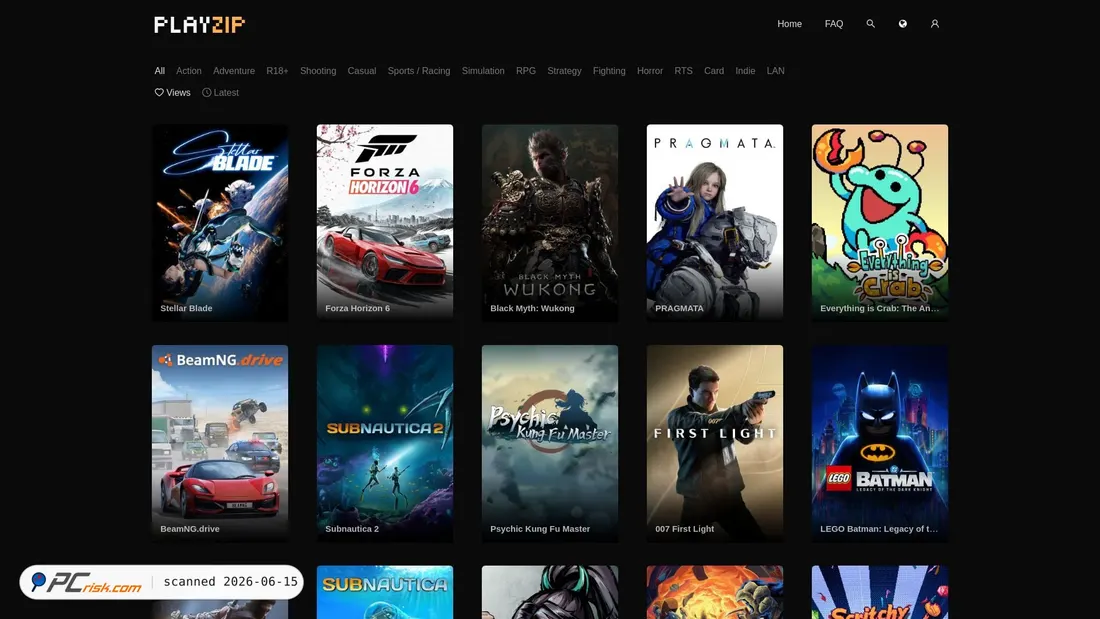Sort games by Latest
The height and width of the screenshot is (619, 1100).
pos(220,93)
